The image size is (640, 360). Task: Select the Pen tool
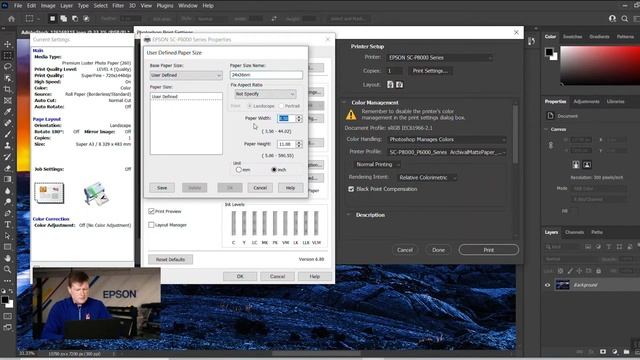coord(7,213)
